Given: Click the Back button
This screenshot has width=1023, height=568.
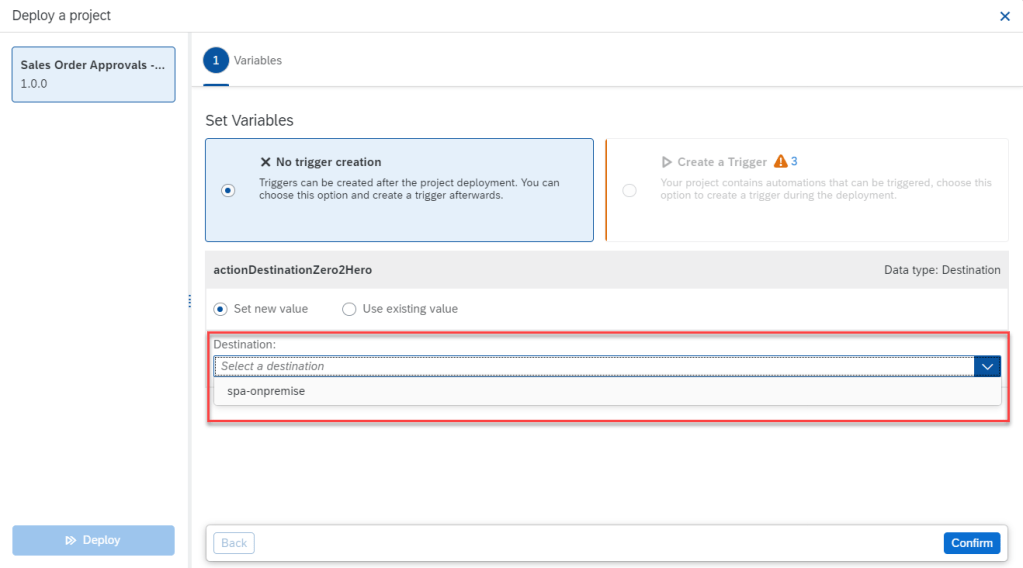Looking at the screenshot, I should tap(234, 543).
